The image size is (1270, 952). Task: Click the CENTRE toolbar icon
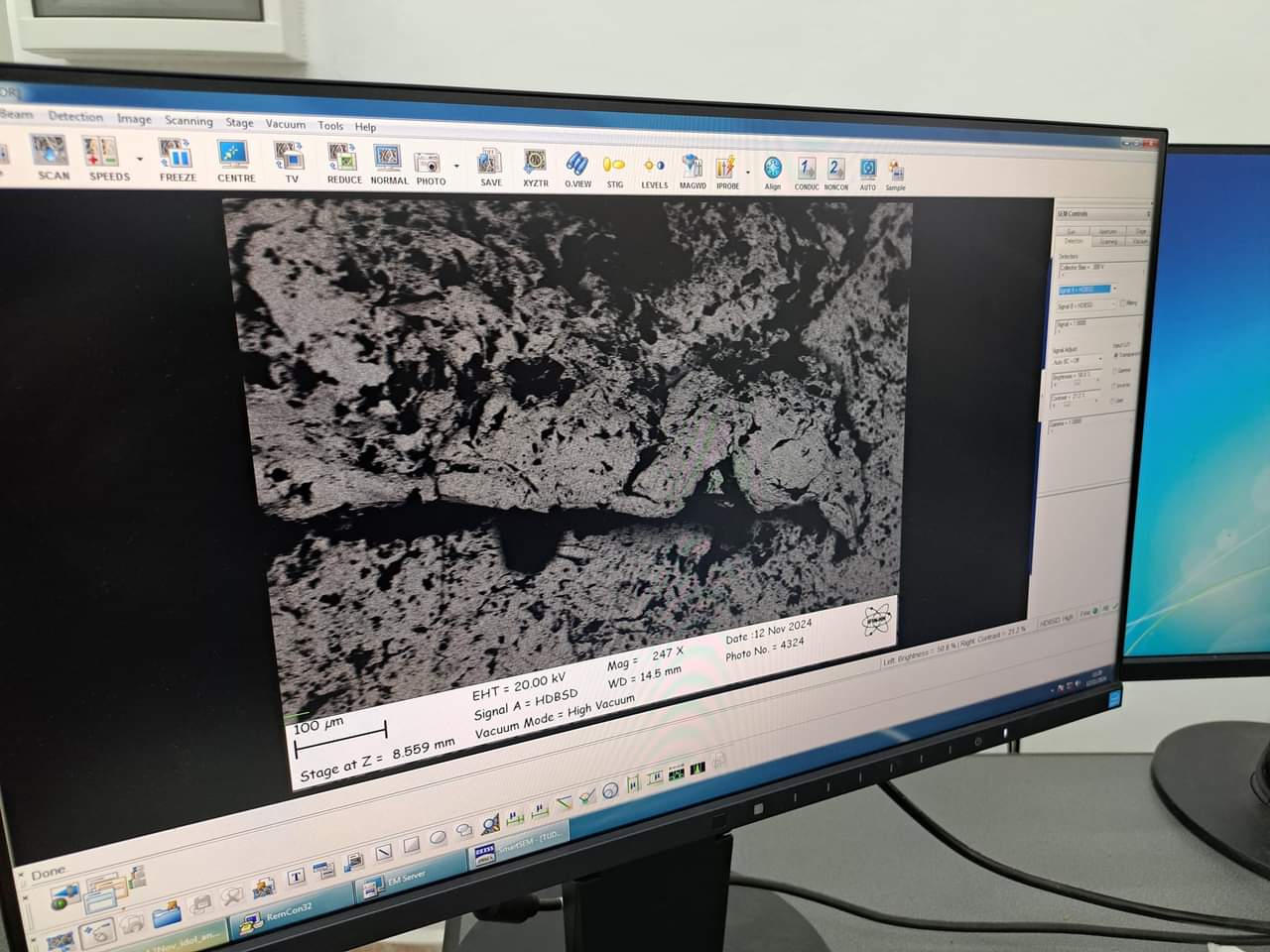click(x=235, y=161)
